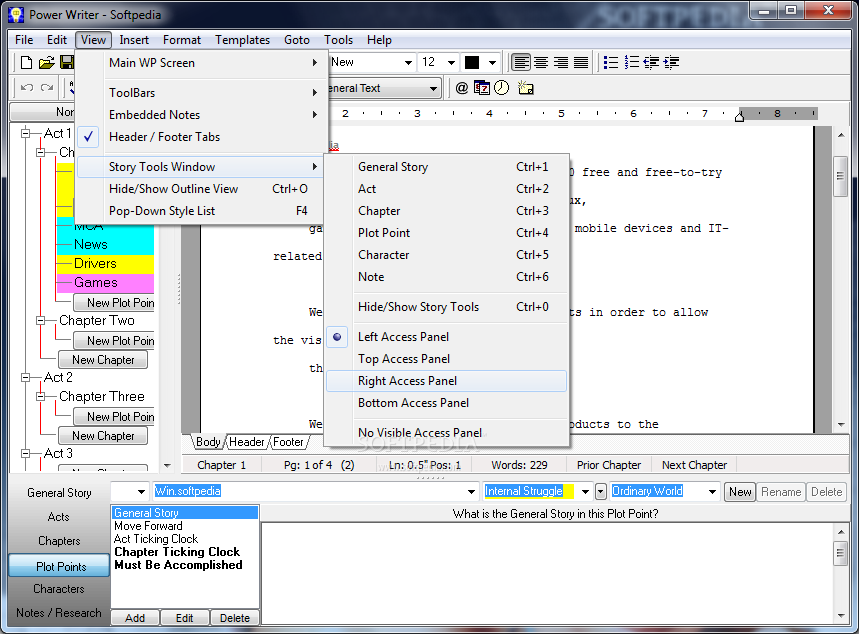The height and width of the screenshot is (634, 859).
Task: Click the Power Writer lightbulb title icon
Action: (16, 15)
